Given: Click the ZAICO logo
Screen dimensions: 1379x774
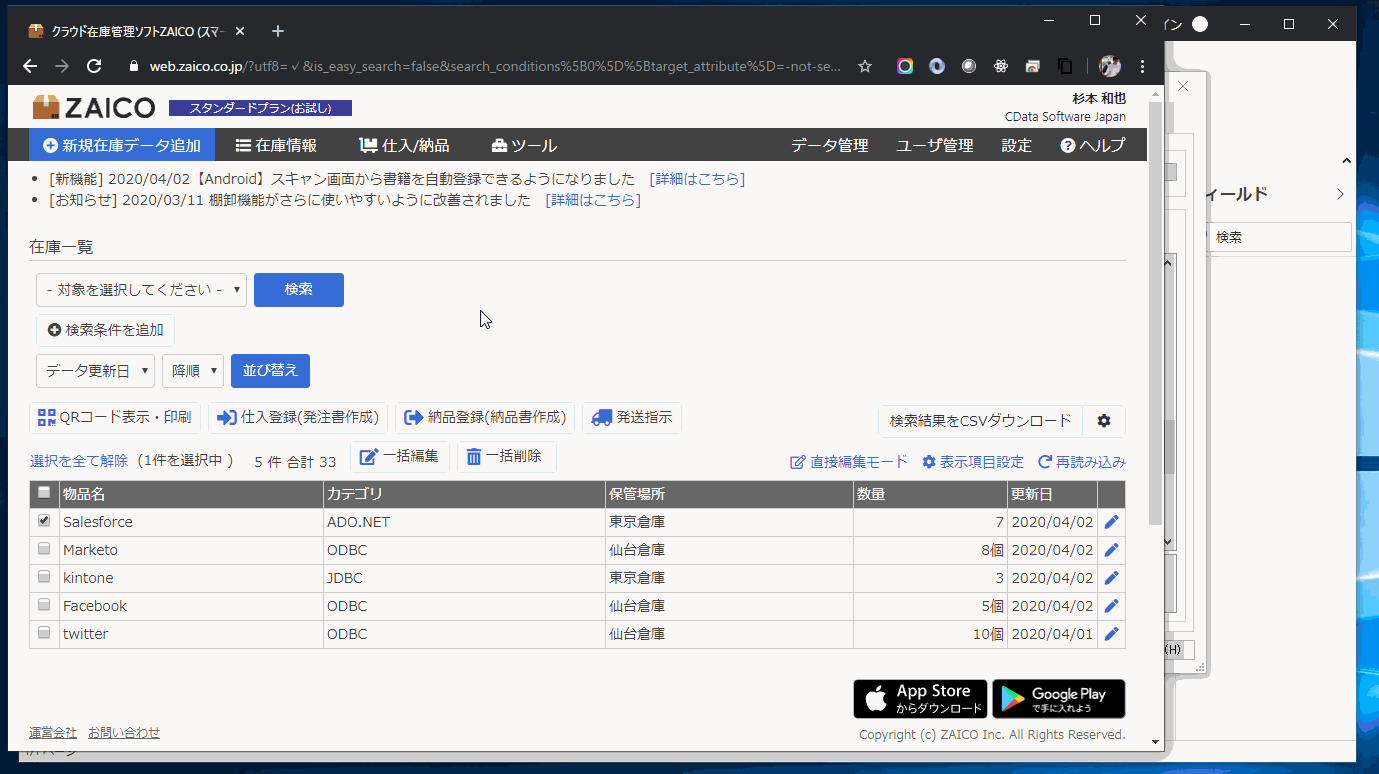Looking at the screenshot, I should pyautogui.click(x=94, y=108).
